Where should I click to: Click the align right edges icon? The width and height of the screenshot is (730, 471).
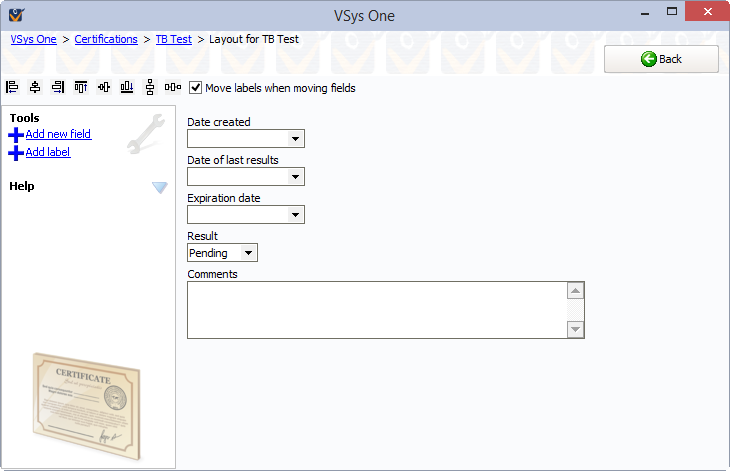pos(58,88)
